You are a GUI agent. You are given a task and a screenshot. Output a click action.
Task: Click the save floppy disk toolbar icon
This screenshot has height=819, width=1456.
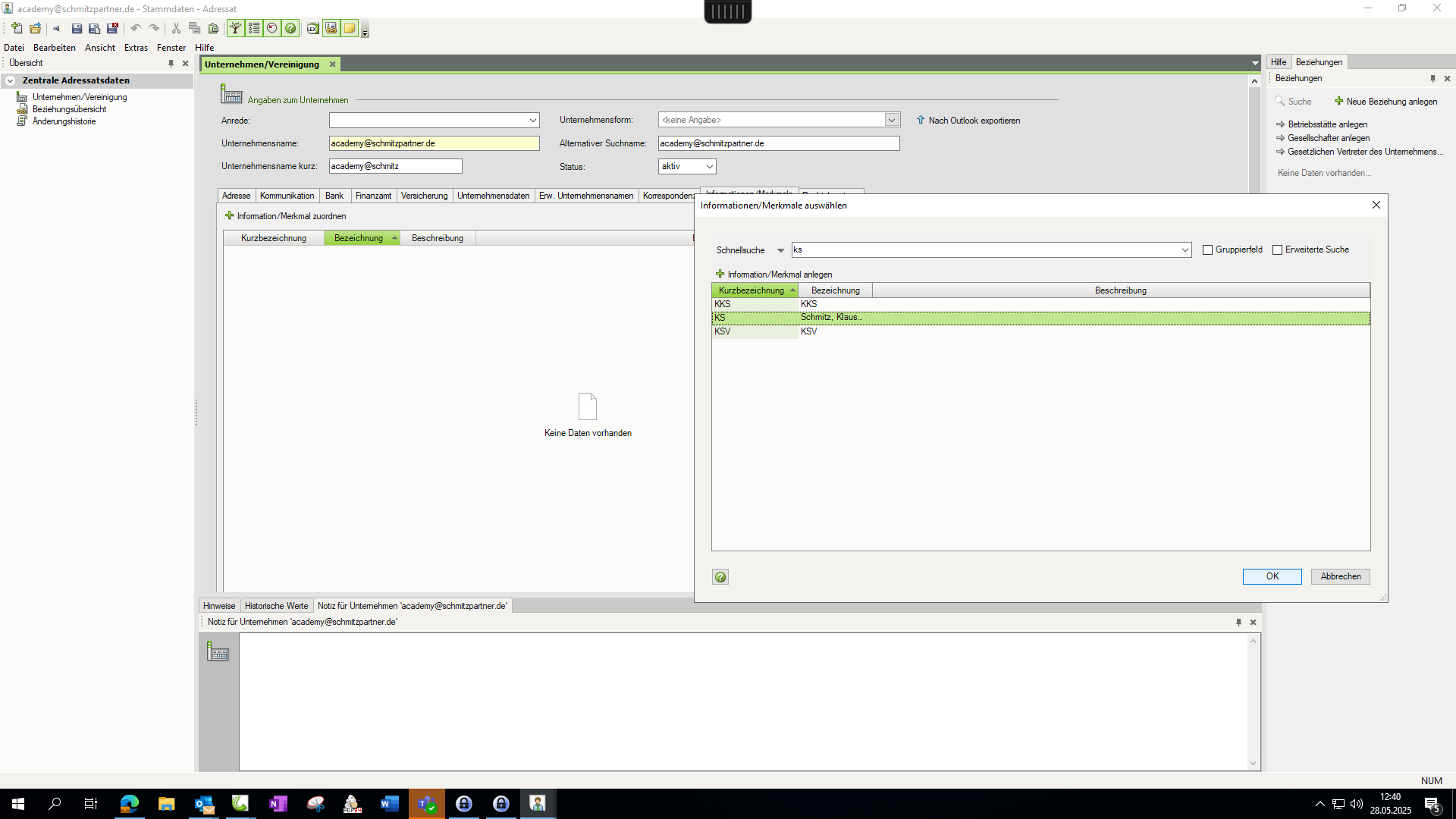coord(77,29)
